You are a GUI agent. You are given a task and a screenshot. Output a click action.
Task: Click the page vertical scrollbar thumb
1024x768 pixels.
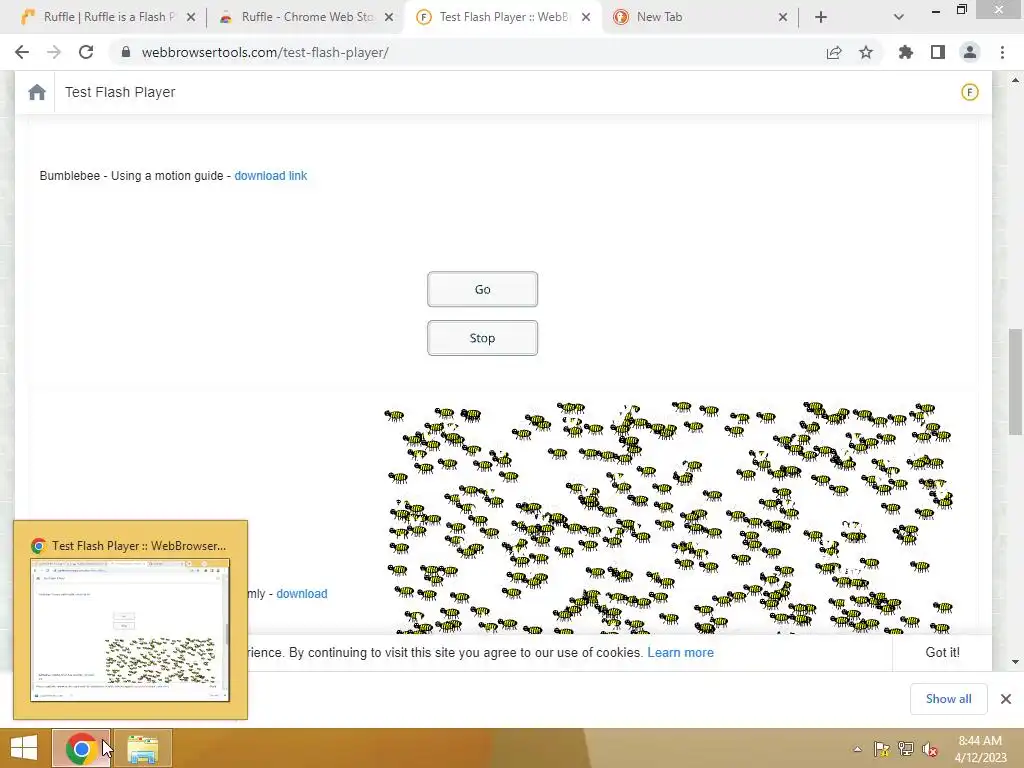coord(1015,382)
